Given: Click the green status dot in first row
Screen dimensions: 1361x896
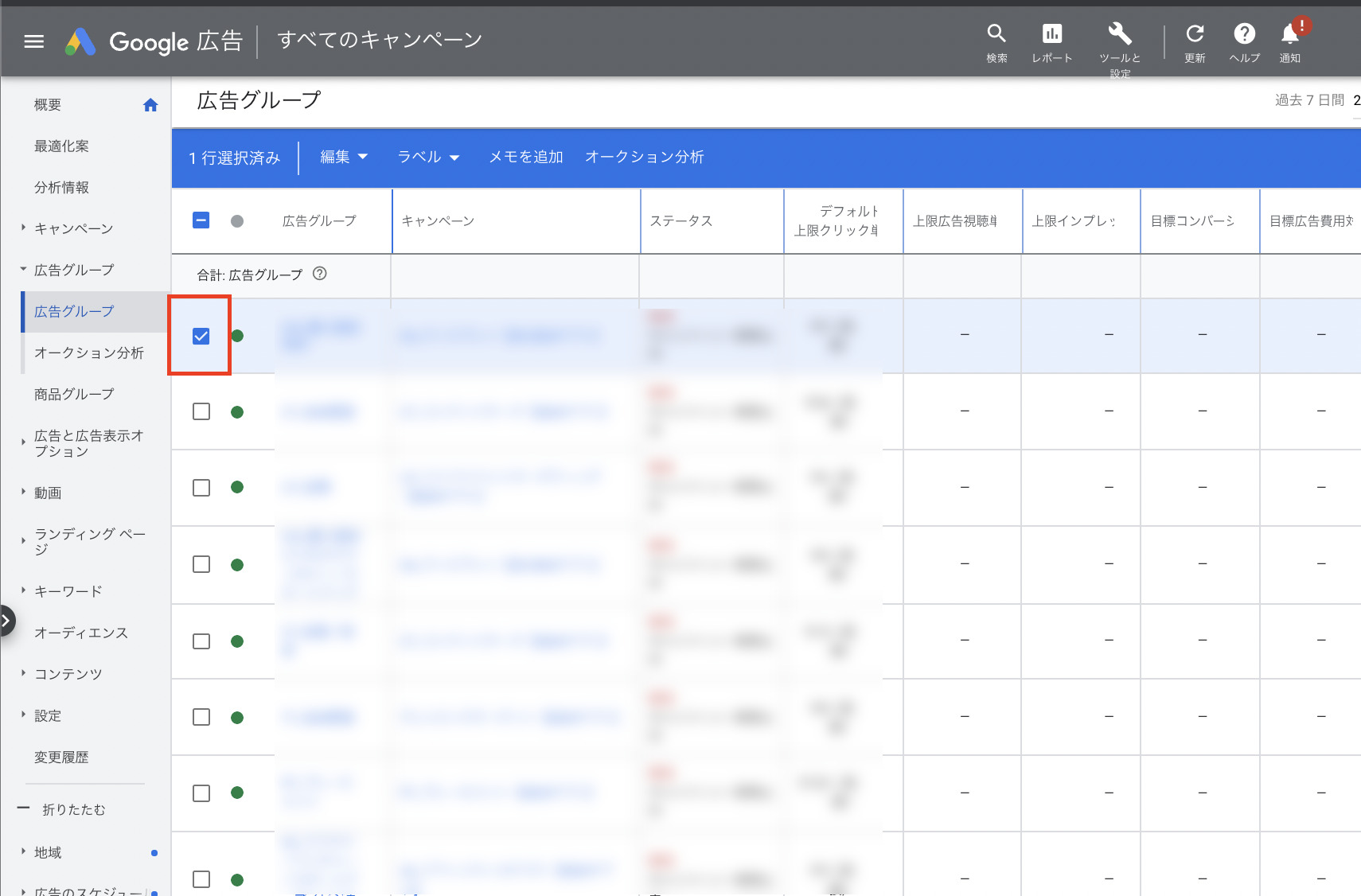Looking at the screenshot, I should tap(237, 336).
